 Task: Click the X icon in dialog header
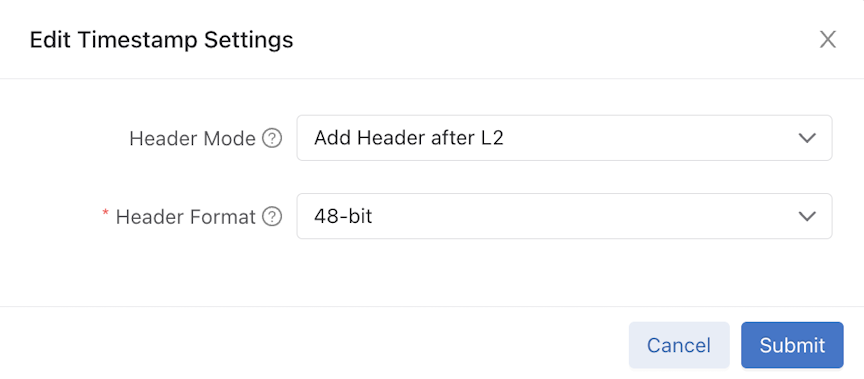(x=828, y=40)
